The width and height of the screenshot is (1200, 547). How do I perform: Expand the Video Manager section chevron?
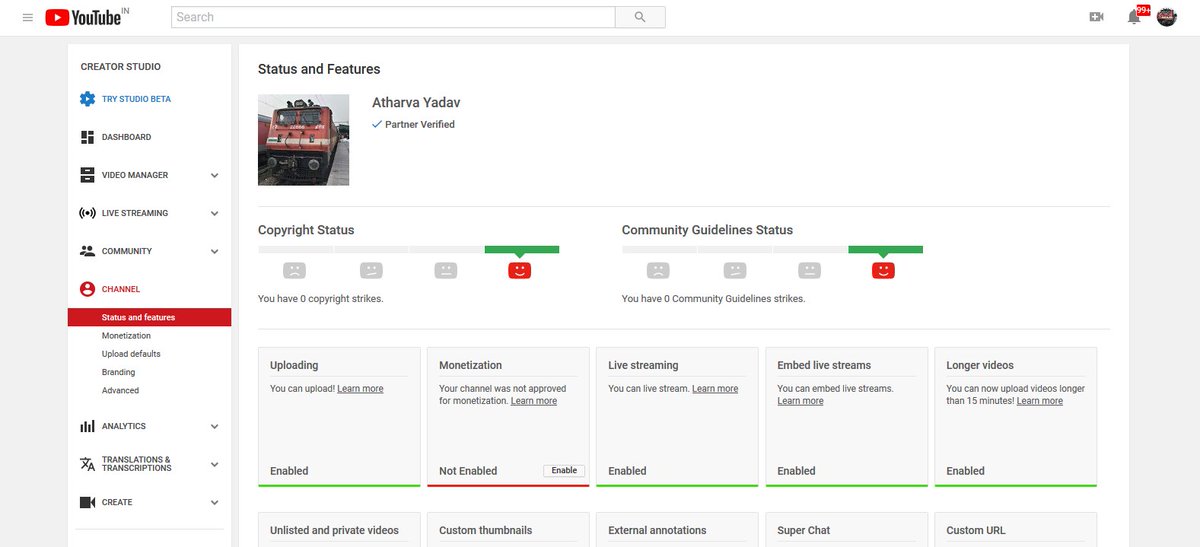click(214, 175)
